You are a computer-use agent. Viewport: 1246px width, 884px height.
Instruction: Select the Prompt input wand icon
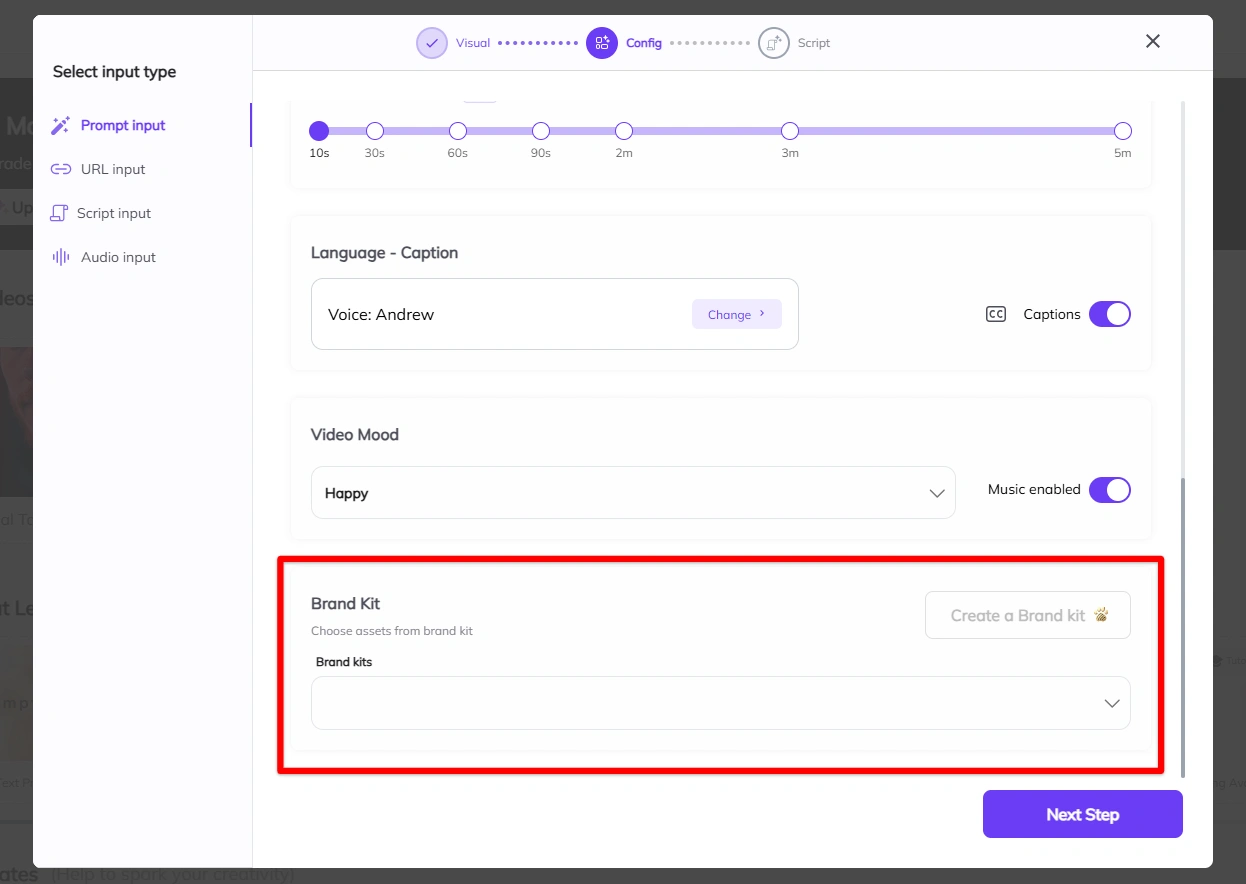click(x=61, y=125)
